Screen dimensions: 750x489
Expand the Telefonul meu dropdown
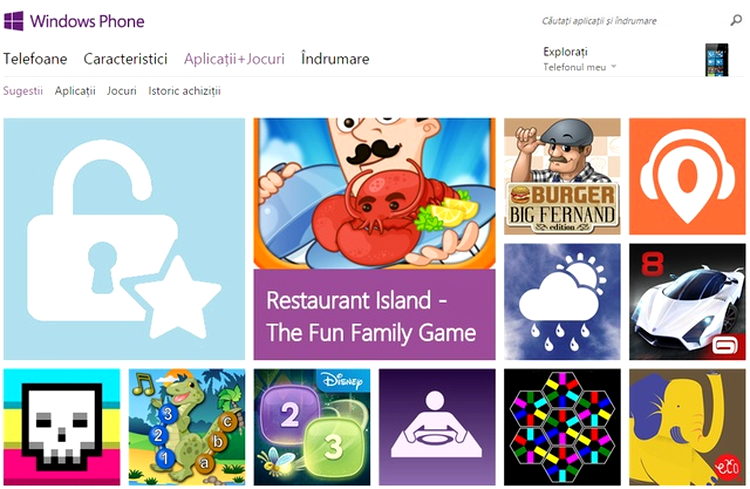(x=580, y=67)
